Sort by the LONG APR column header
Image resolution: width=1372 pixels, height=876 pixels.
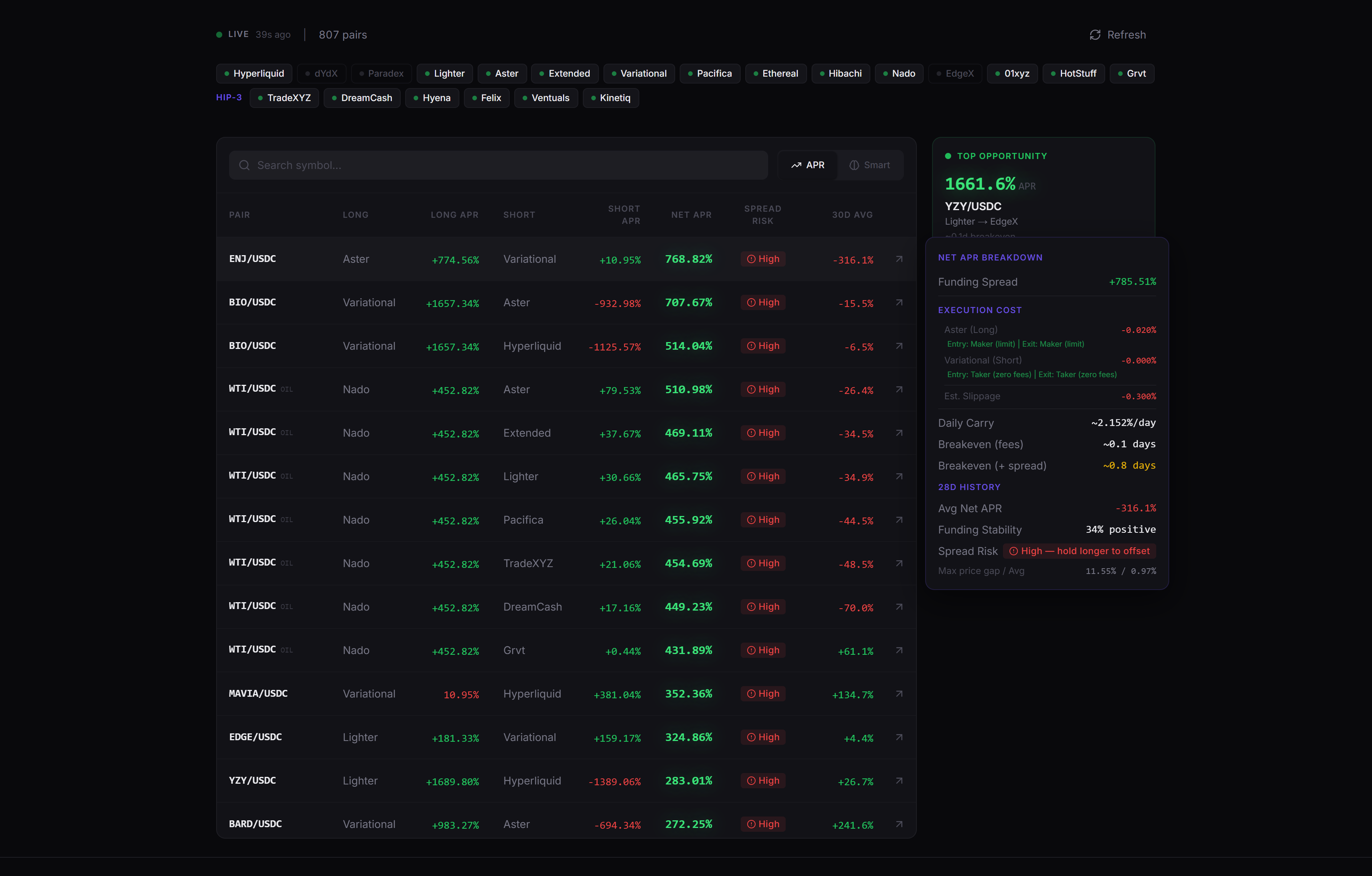[455, 215]
